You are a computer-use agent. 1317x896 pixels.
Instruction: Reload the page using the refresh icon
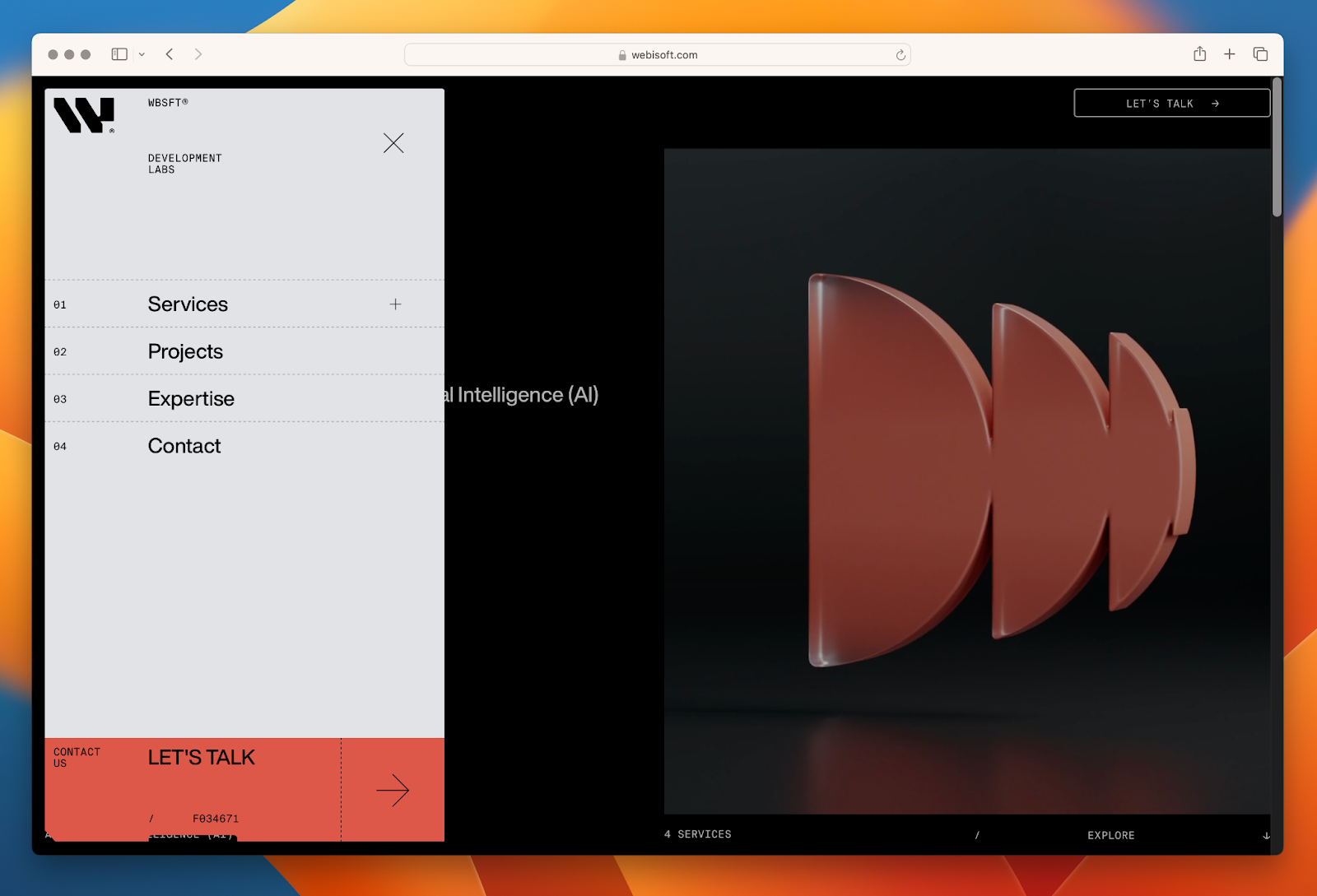tap(900, 55)
